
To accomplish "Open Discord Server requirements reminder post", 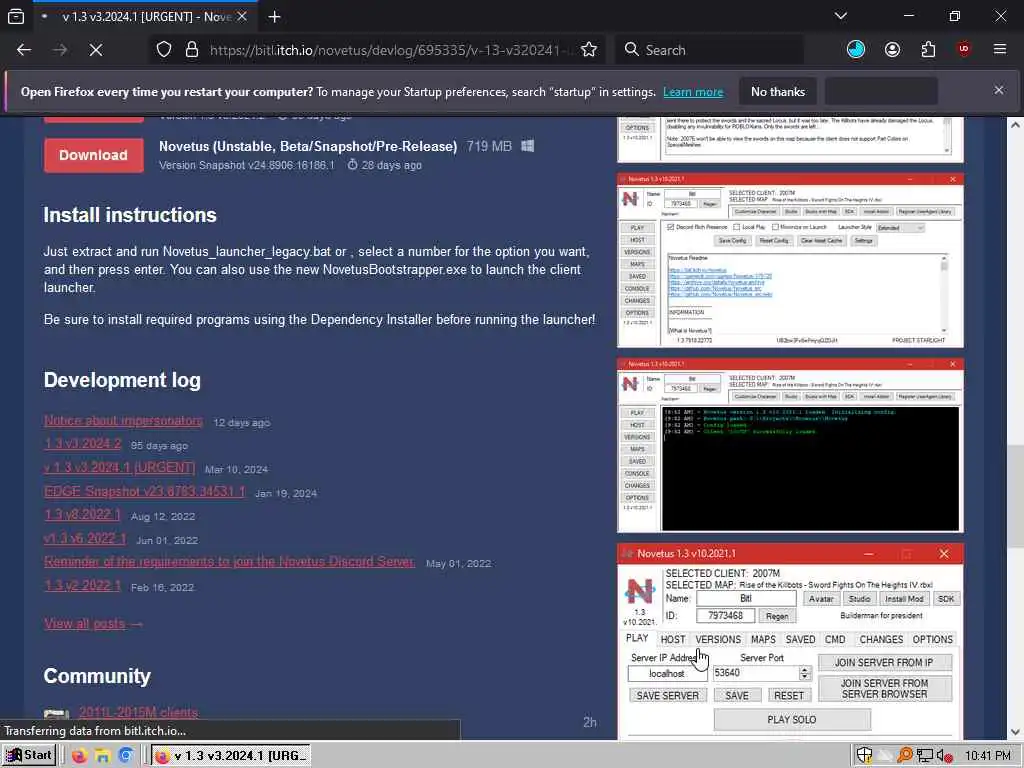I will point(229,562).
